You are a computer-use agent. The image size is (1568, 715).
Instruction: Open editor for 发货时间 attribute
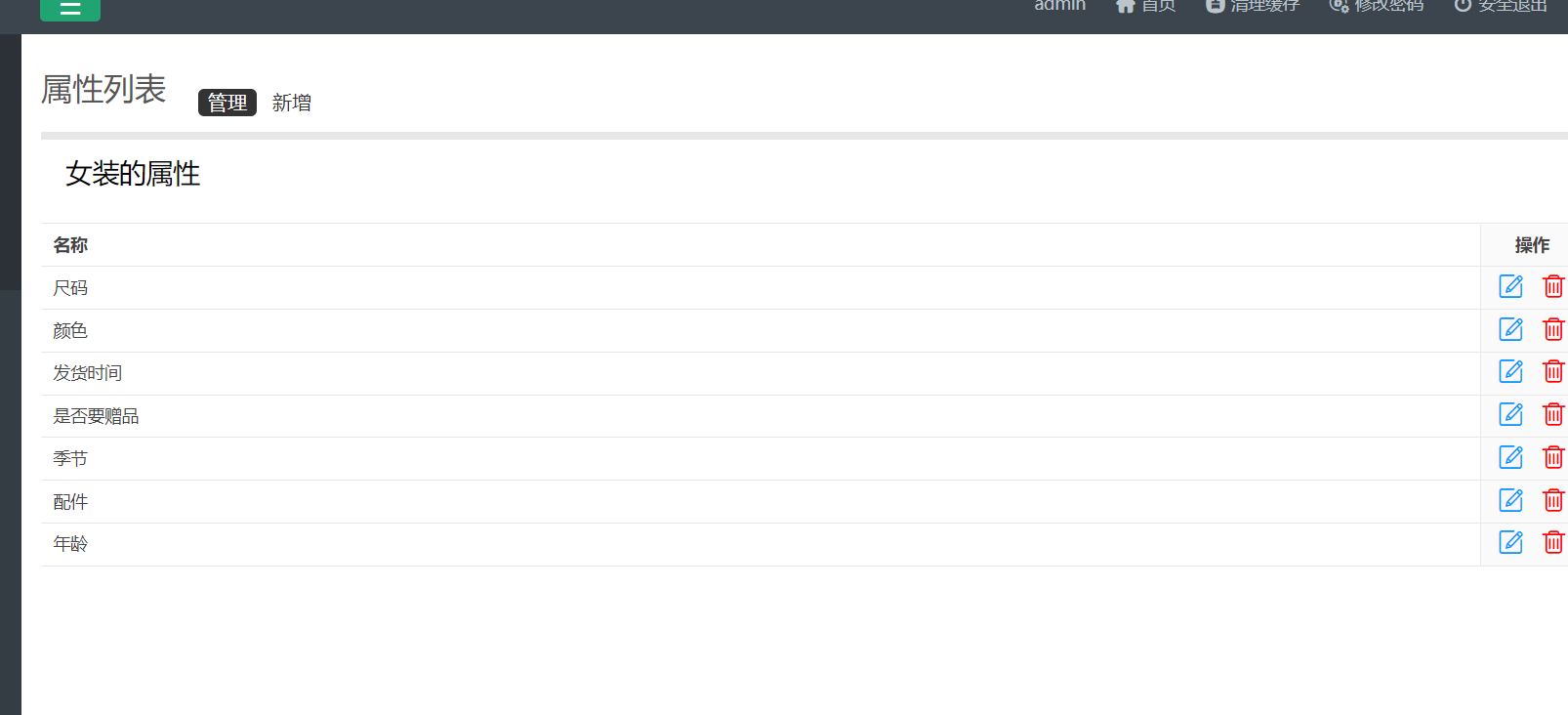point(1510,371)
